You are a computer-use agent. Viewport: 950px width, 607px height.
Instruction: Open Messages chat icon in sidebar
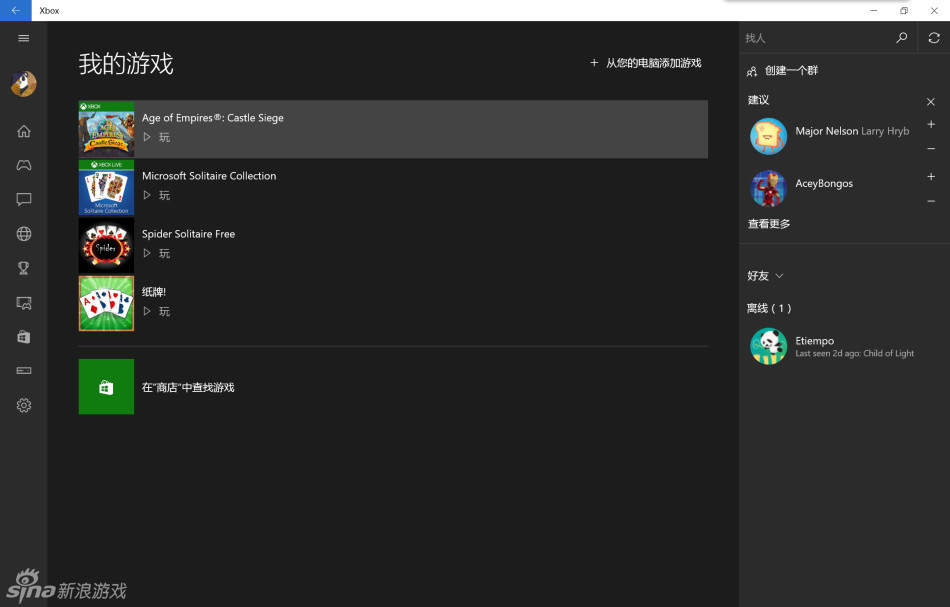pyautogui.click(x=24, y=199)
